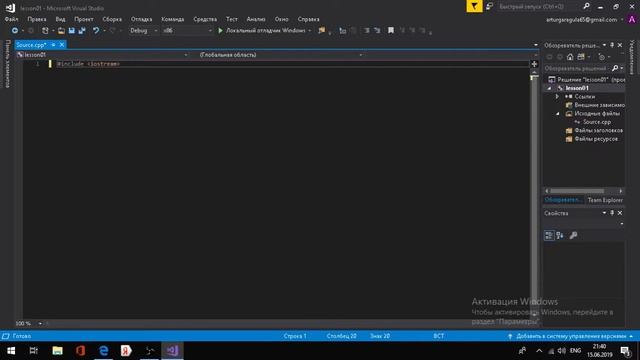Pin the Solution Explorer panel
The image size is (640, 360).
tap(612, 45)
